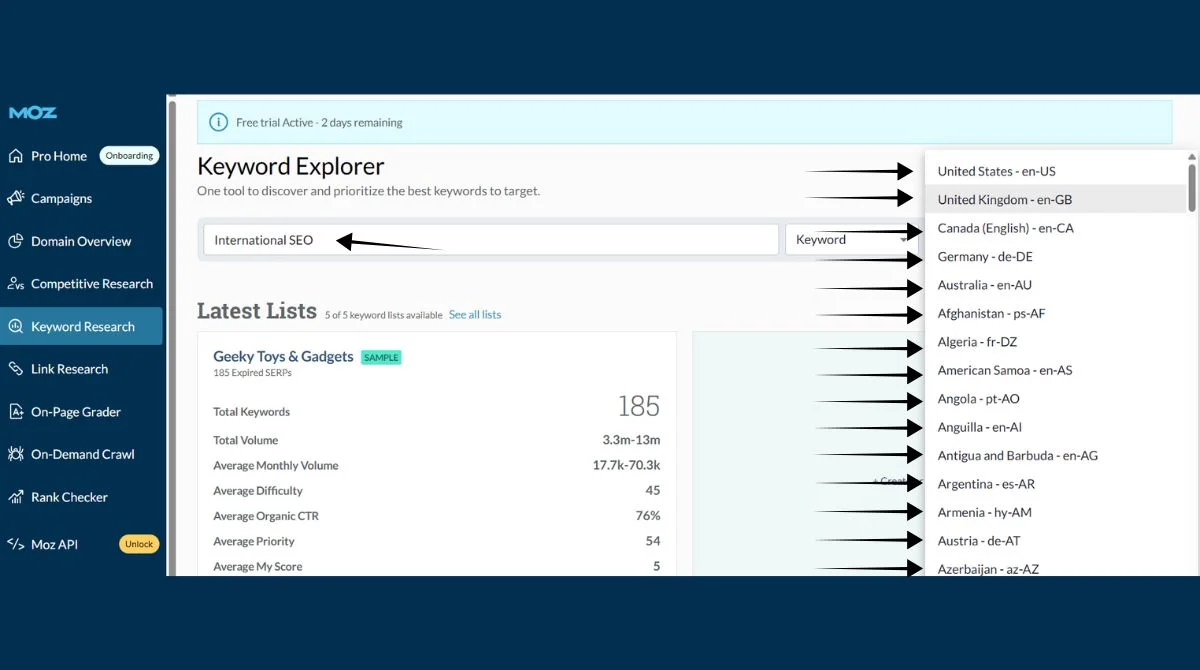The image size is (1200, 670).
Task: Select Algeria - fr-DZ
Action: pos(1056,342)
